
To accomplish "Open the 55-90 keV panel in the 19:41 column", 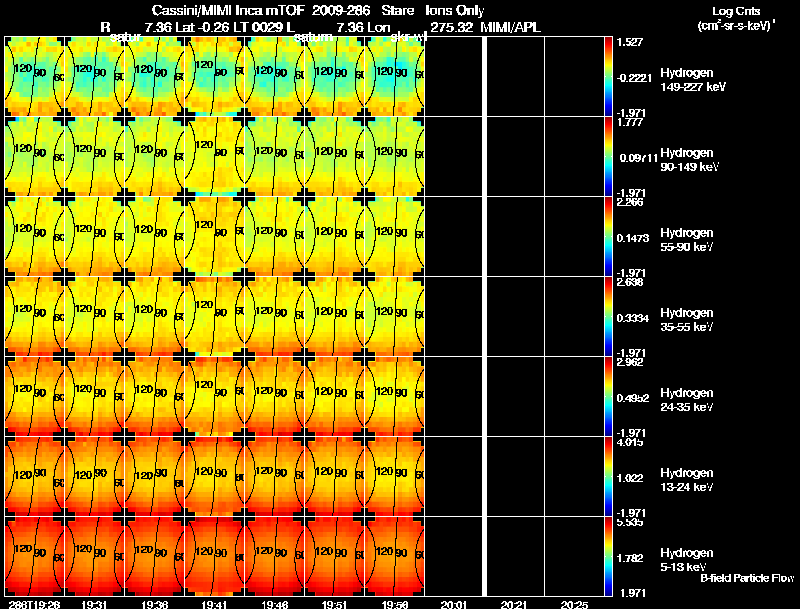I will click(x=215, y=236).
